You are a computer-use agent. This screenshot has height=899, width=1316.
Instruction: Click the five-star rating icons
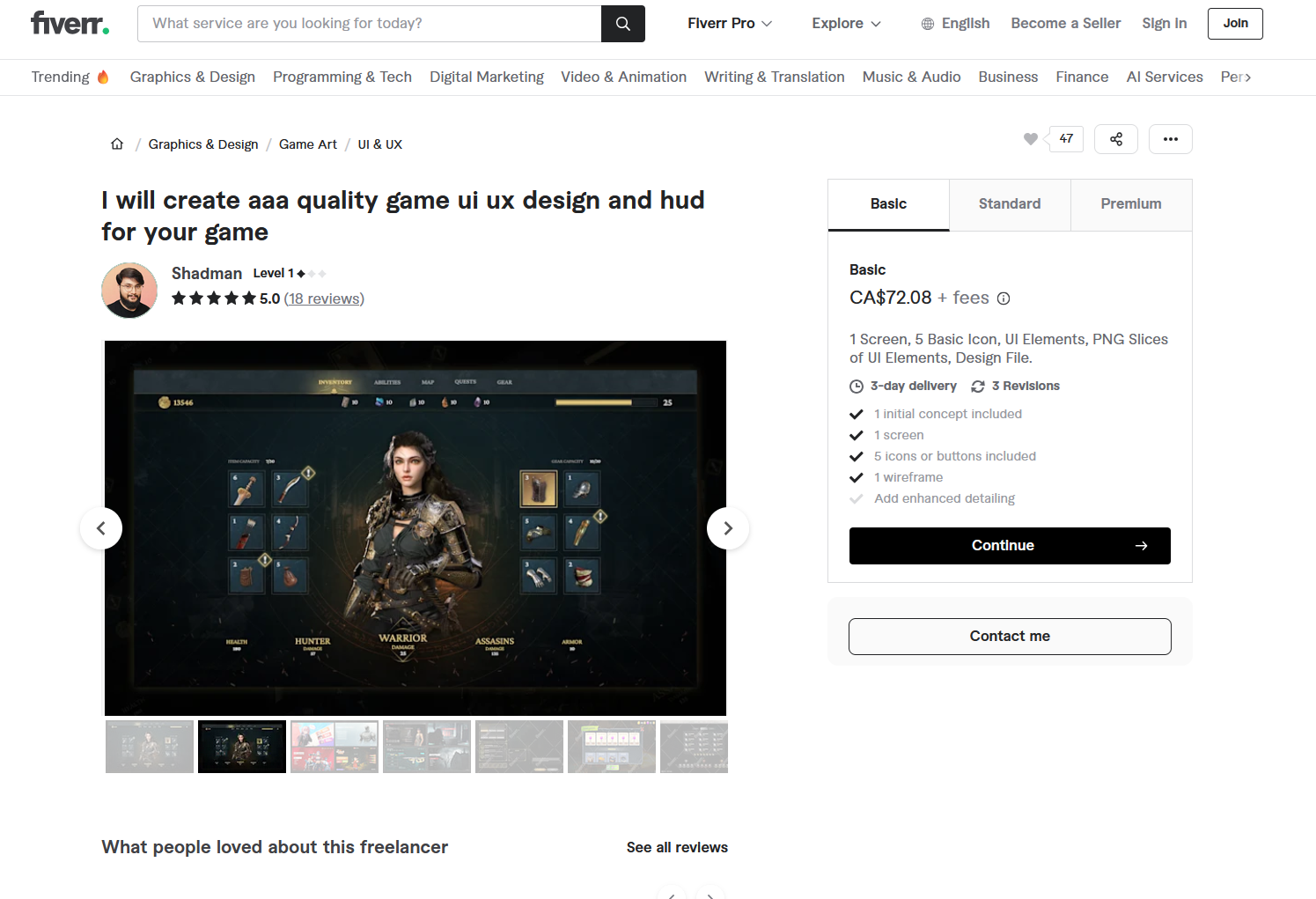coord(214,298)
